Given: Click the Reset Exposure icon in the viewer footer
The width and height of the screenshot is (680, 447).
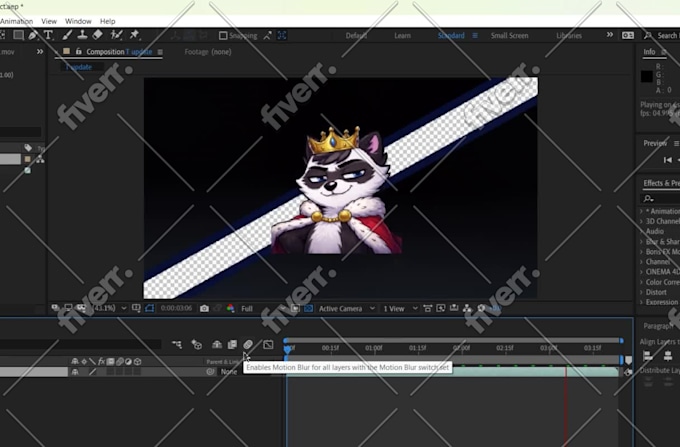Looking at the screenshot, I should click(481, 308).
